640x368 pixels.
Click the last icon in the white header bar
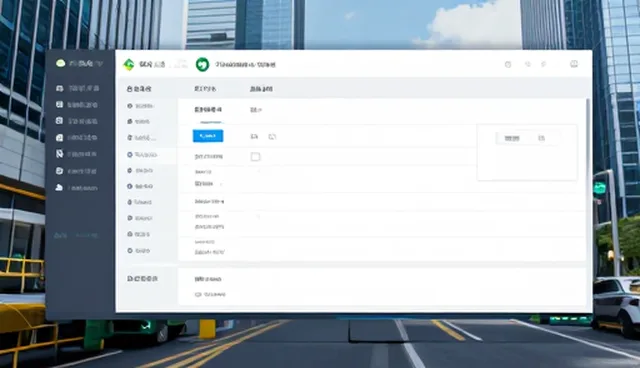coord(574,64)
